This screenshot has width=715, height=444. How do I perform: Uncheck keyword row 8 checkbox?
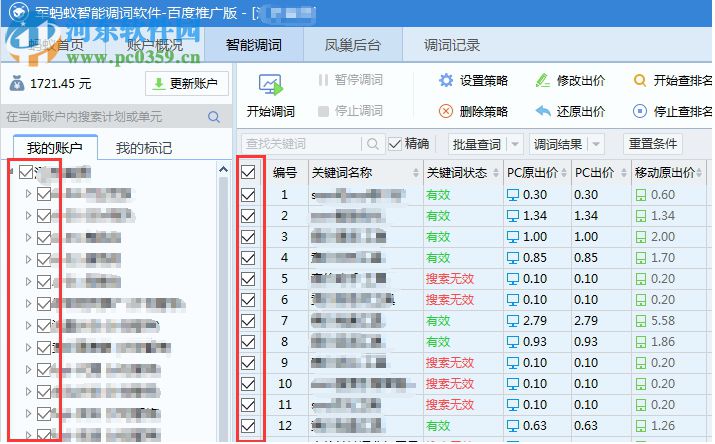(248, 342)
